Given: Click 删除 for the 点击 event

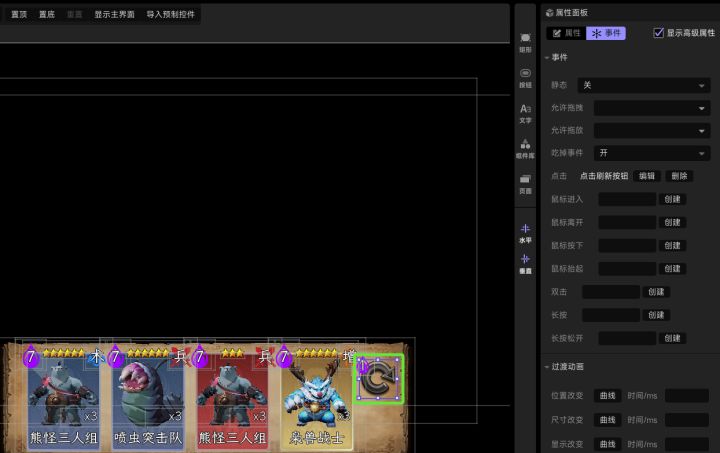Looking at the screenshot, I should tap(679, 176).
